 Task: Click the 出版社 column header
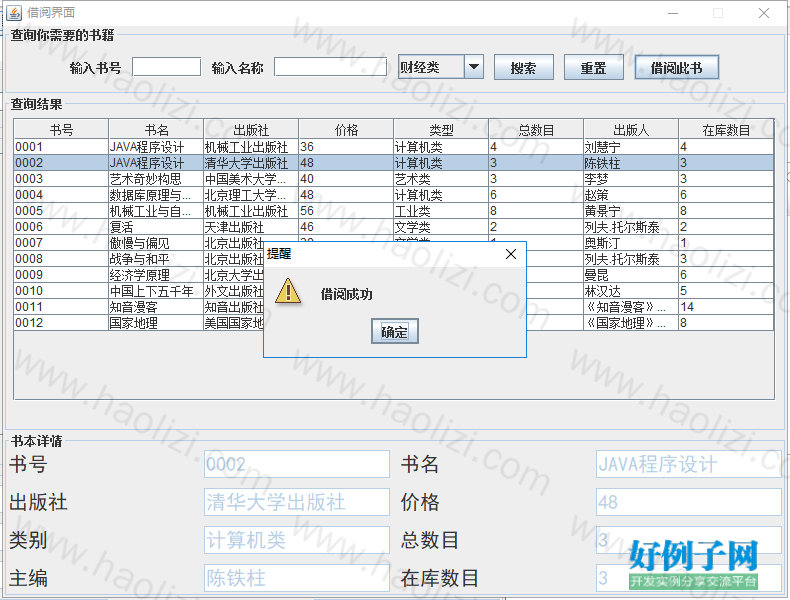251,130
